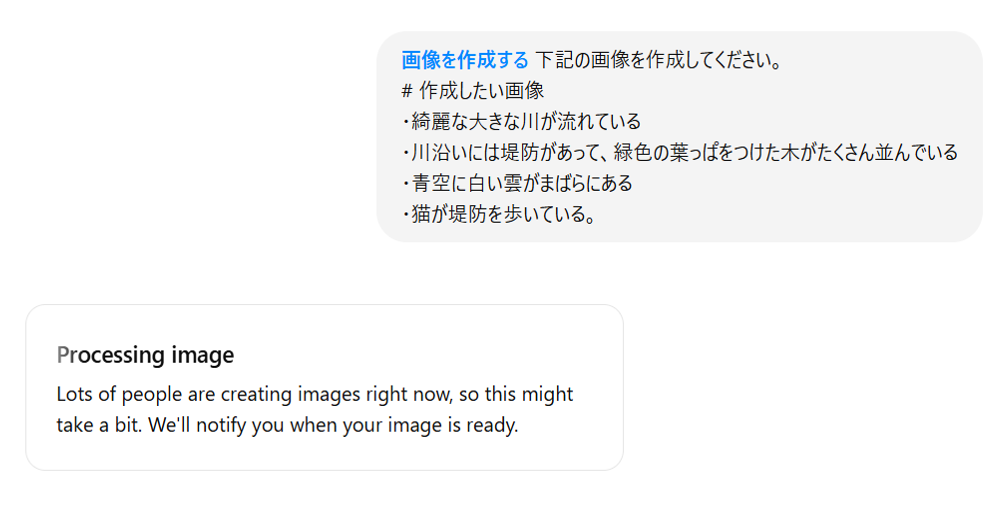This screenshot has height=520, width=1004.
Task: Click the phrase 緑色の葉っぱをつけた木がたくさん並んでいる
Action: [x=786, y=152]
